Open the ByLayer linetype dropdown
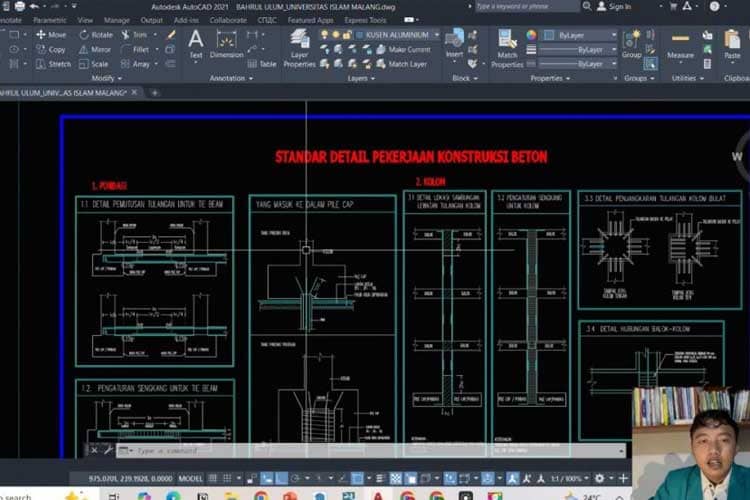This screenshot has height=500, width=750. point(578,64)
